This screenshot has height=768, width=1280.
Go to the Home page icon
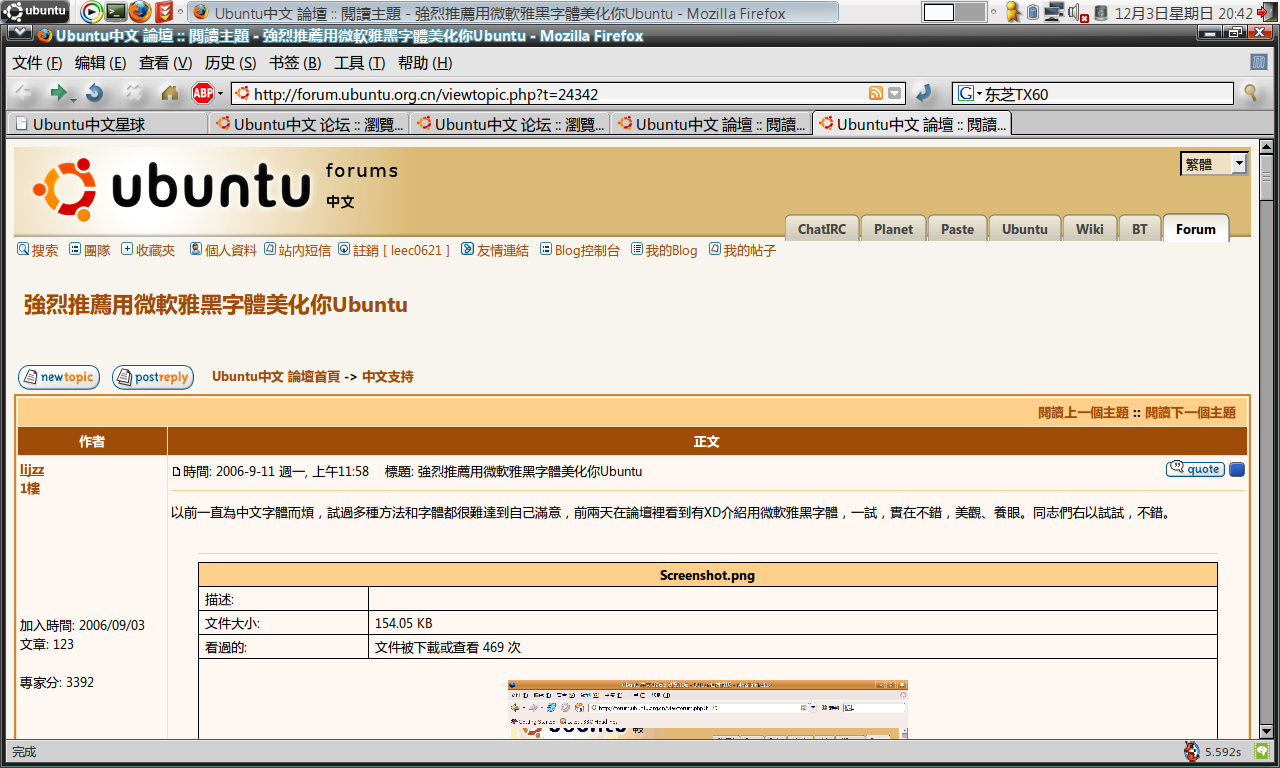(x=170, y=93)
